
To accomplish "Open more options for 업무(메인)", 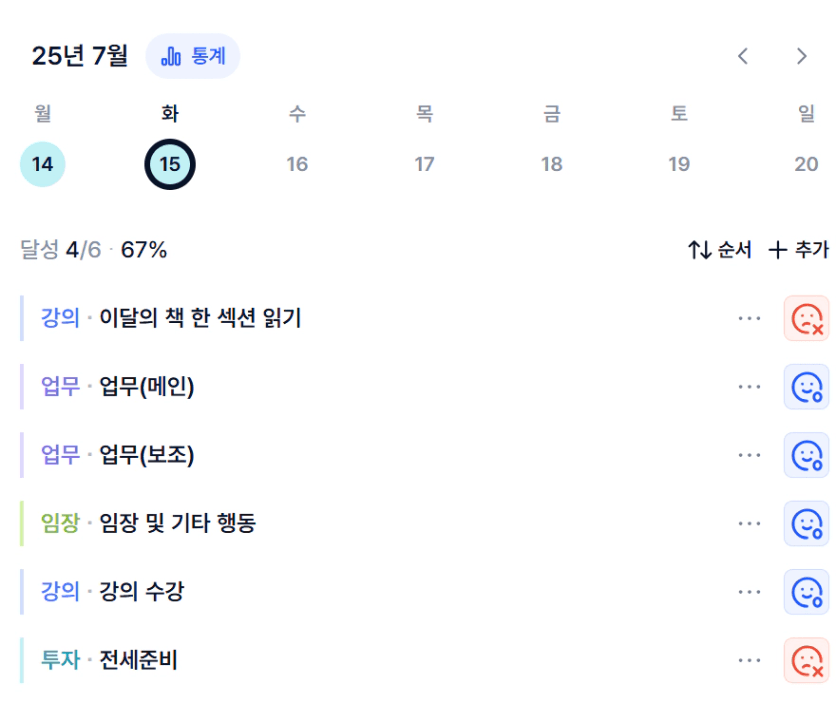I will (749, 387).
